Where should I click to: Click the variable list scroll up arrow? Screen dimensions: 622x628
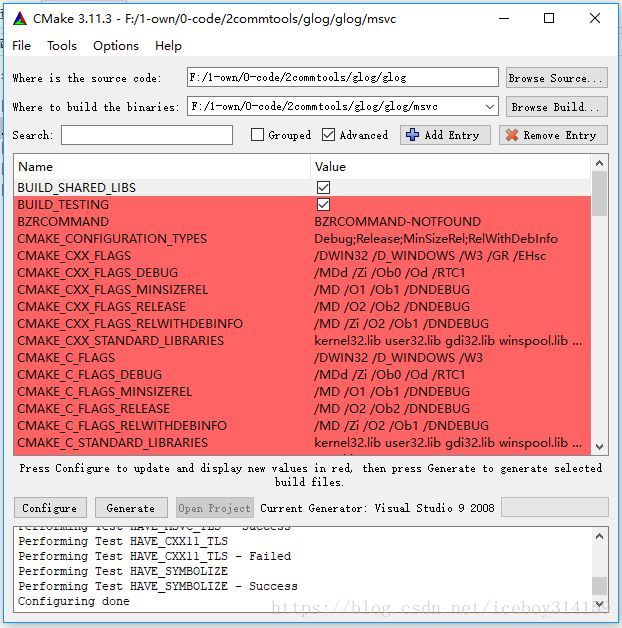pos(599,163)
